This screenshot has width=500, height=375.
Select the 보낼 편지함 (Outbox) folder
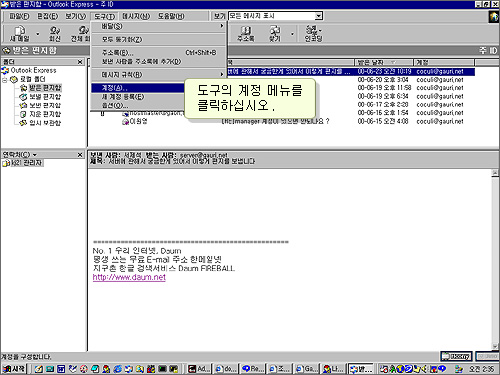(x=45, y=97)
